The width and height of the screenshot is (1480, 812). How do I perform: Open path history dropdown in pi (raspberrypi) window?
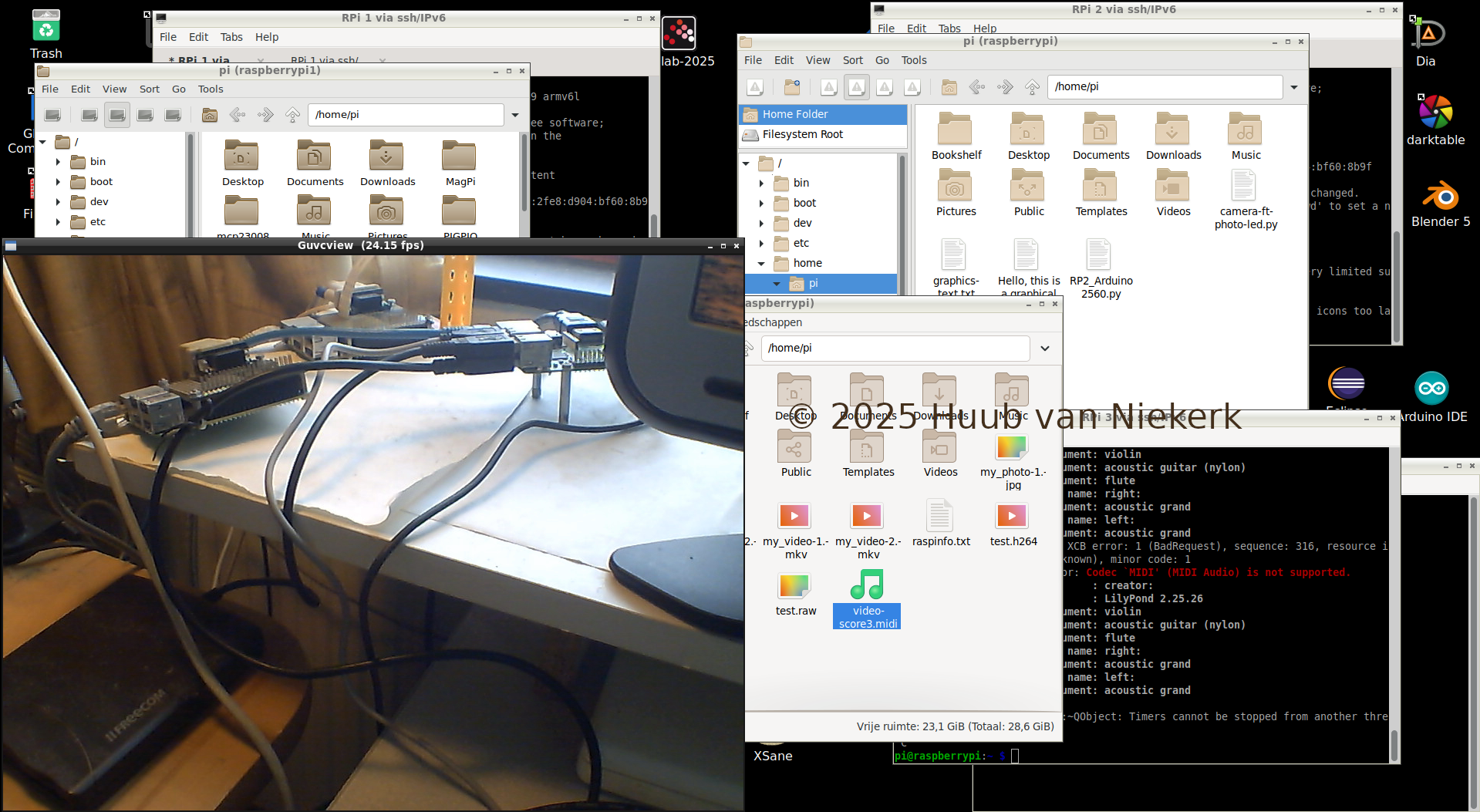1294,87
